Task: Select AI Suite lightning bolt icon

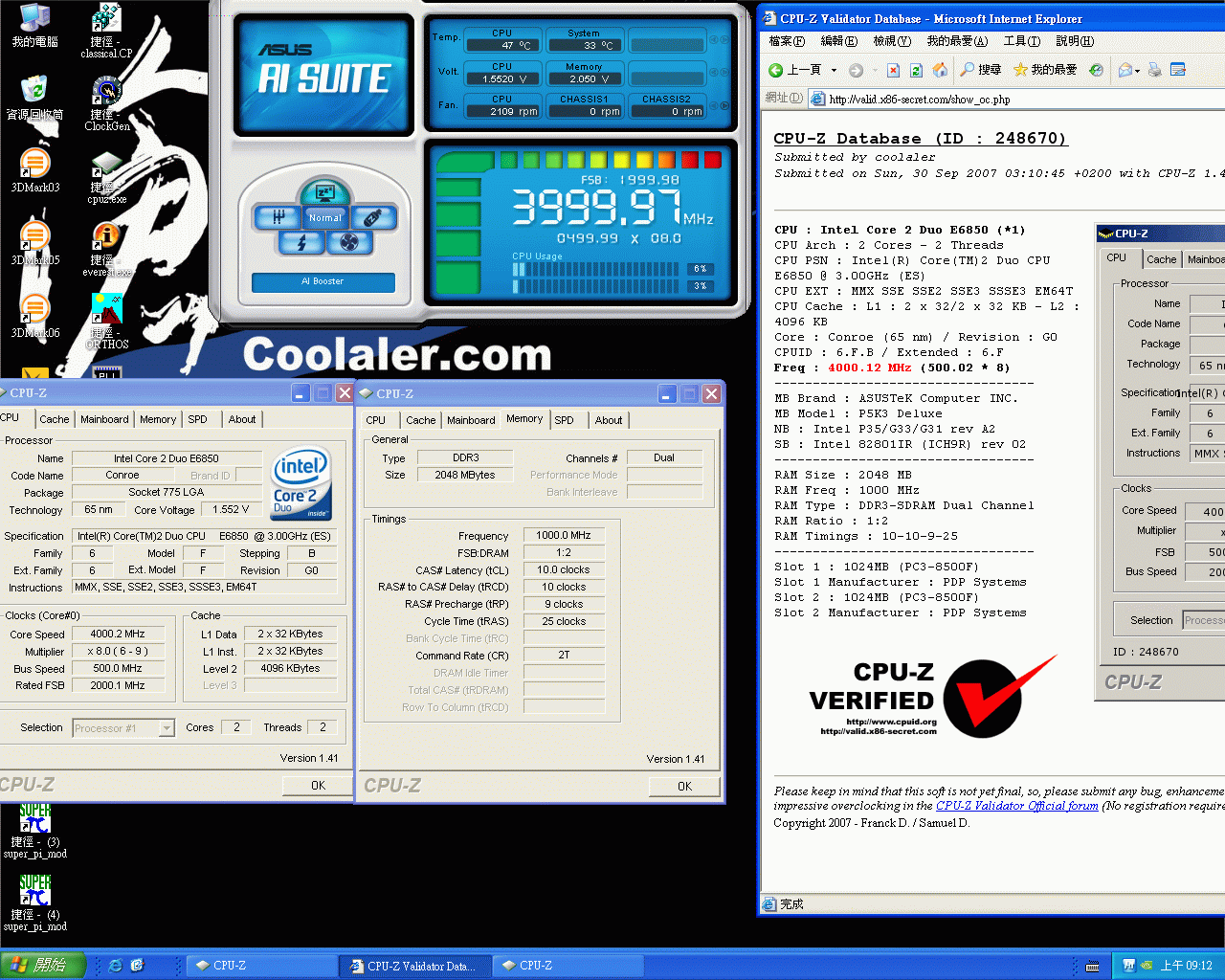Action: pyautogui.click(x=301, y=243)
